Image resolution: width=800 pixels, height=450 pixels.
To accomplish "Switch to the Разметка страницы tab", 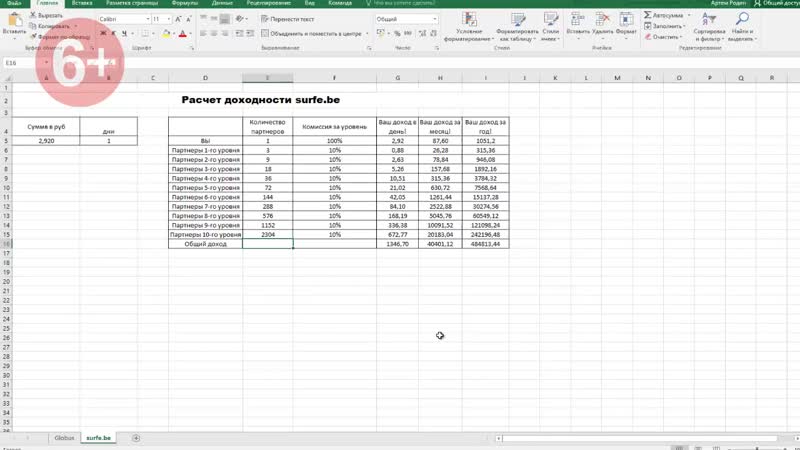I will 132,3.
